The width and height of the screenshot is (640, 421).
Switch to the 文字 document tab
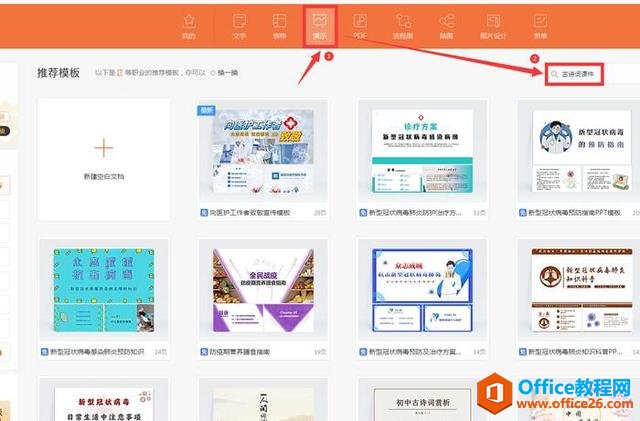239,27
